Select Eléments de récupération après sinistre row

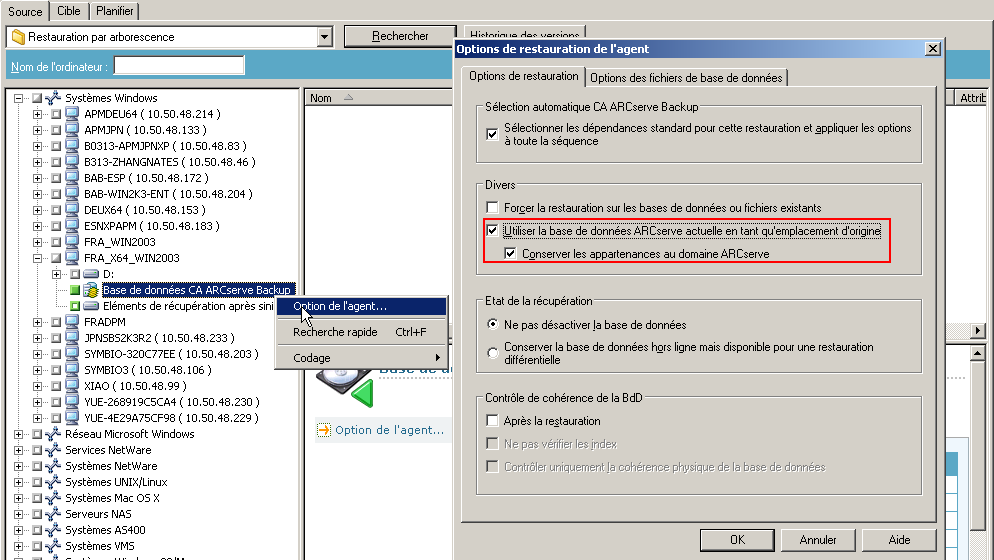point(188,306)
